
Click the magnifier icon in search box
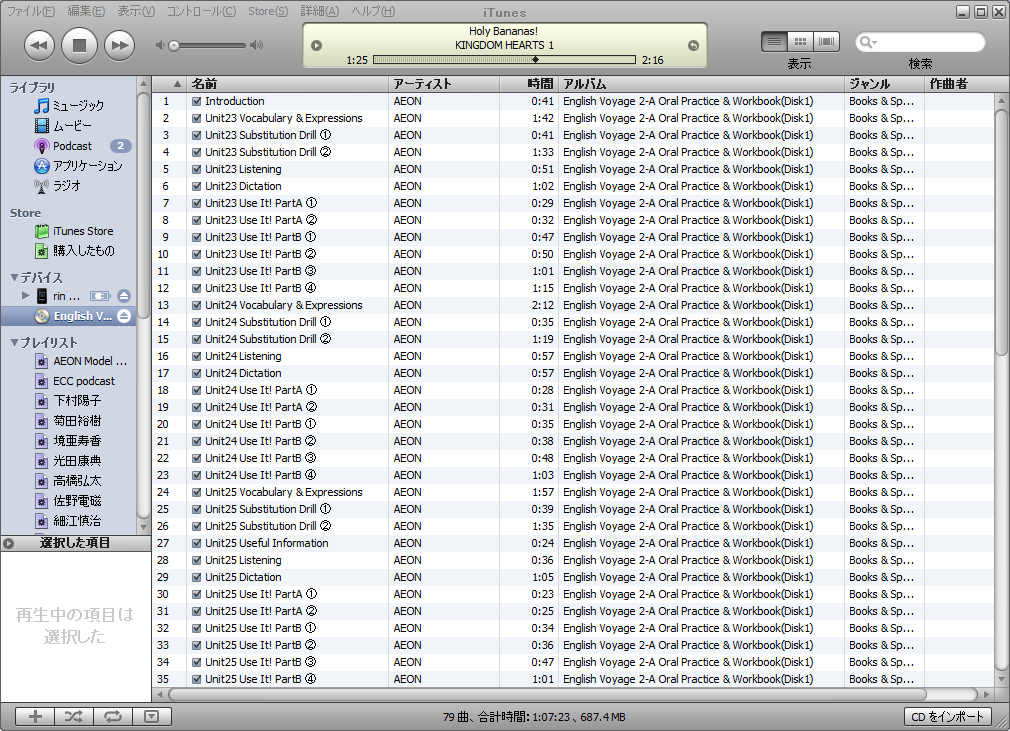coord(868,43)
